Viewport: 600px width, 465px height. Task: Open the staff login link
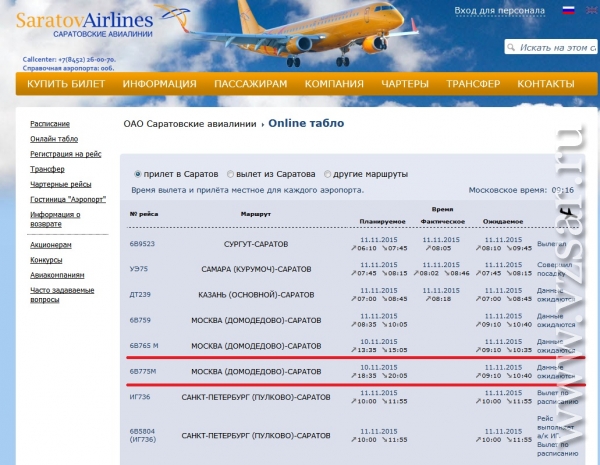tap(499, 11)
